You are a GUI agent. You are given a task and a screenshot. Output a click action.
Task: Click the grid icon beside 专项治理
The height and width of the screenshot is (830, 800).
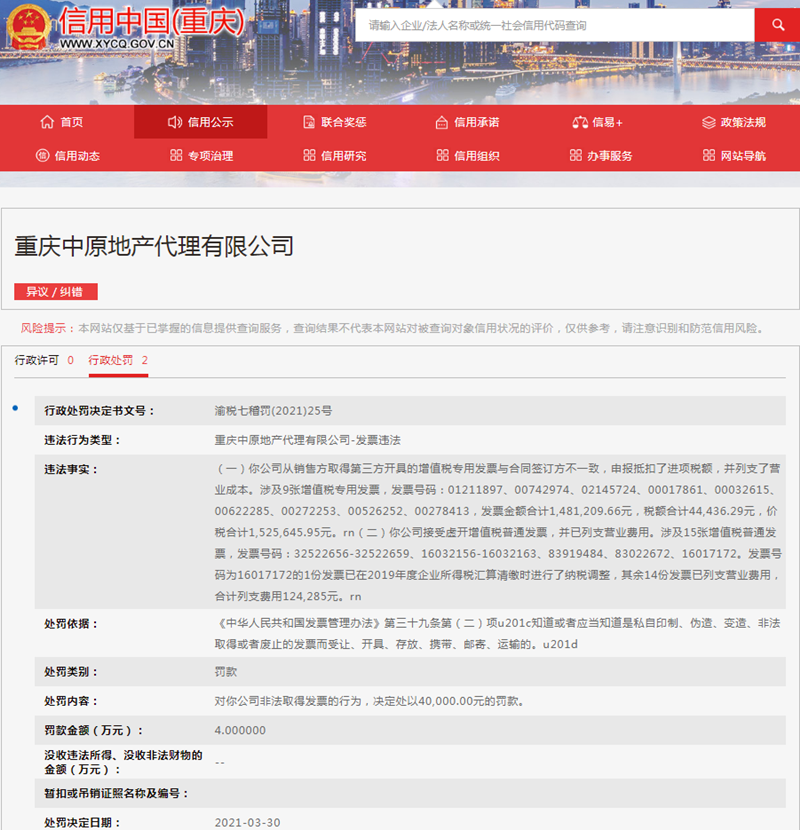point(176,155)
